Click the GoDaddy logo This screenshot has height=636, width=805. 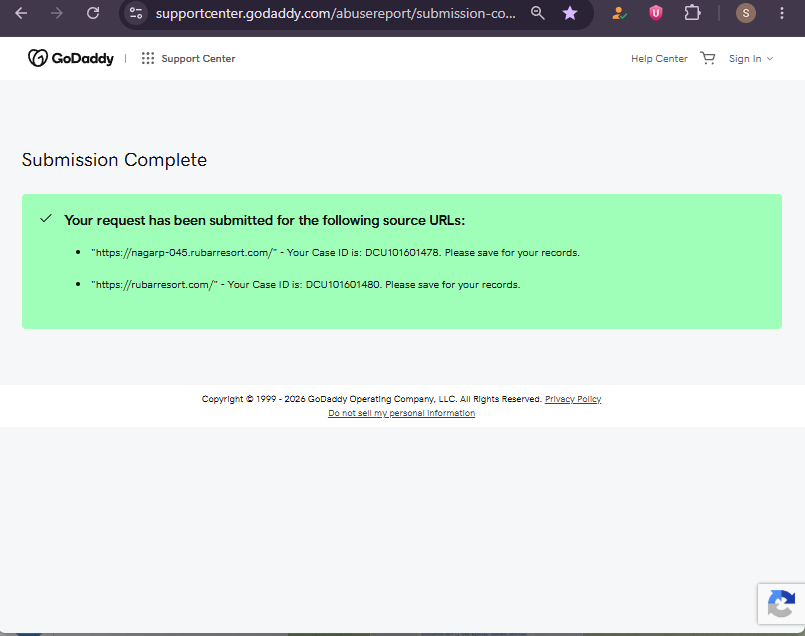tap(71, 59)
